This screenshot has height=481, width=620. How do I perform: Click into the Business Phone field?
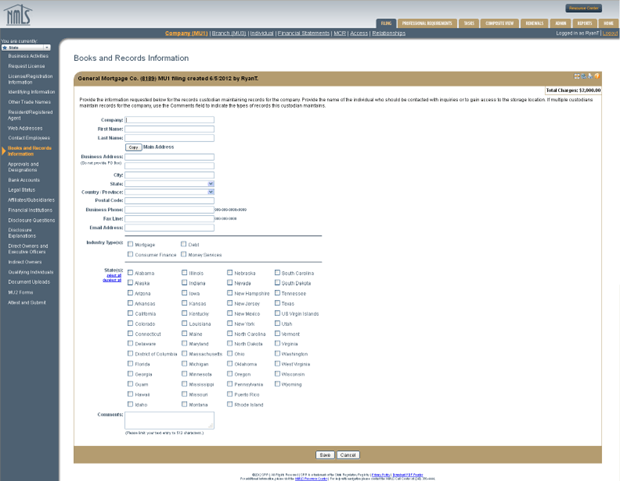170,210
